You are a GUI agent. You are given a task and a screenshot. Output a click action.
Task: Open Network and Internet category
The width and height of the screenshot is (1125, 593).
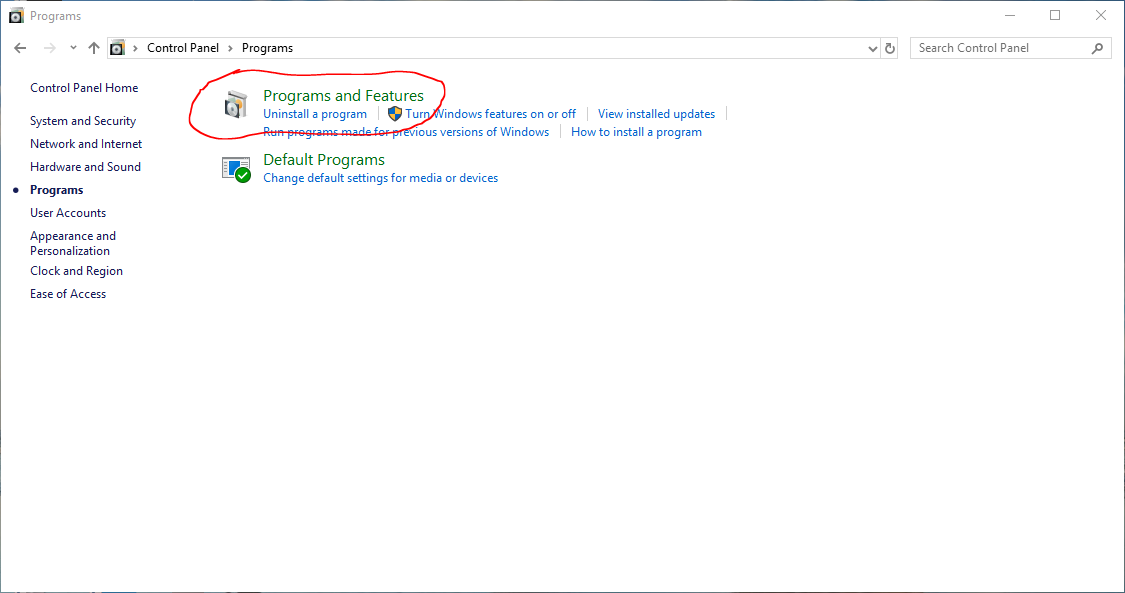[86, 143]
